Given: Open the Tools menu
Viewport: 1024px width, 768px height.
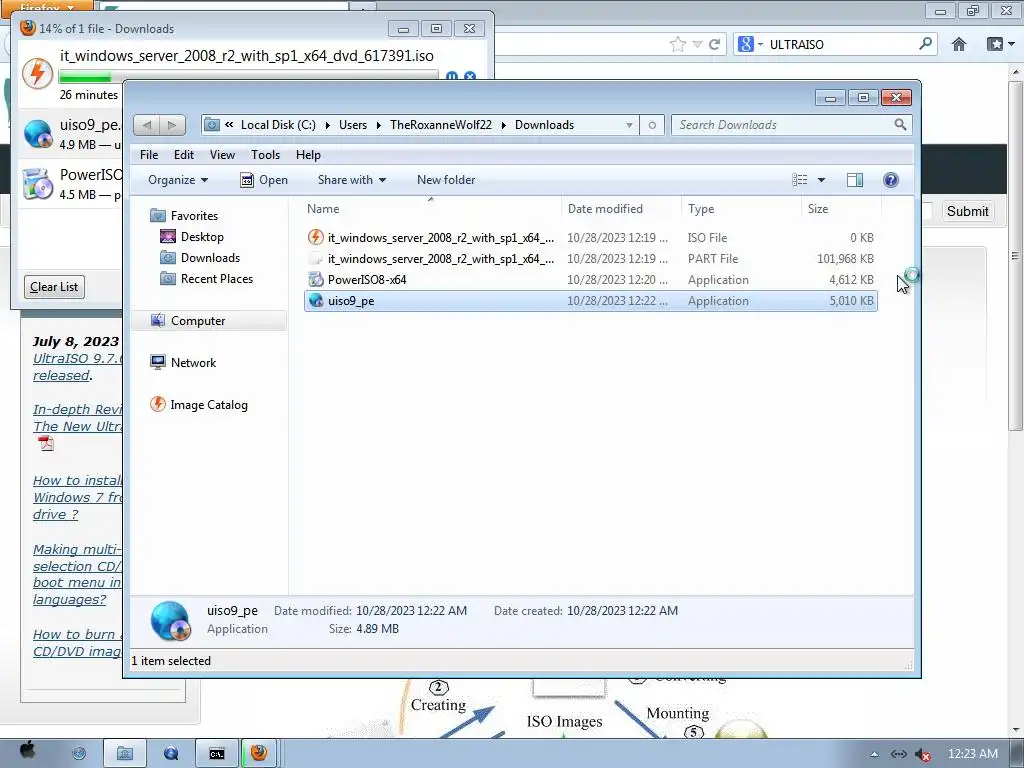Looking at the screenshot, I should point(265,155).
